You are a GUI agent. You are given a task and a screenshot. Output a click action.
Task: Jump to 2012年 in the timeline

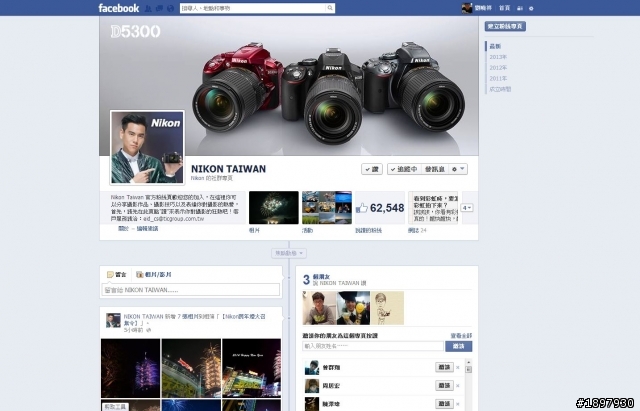(x=498, y=67)
